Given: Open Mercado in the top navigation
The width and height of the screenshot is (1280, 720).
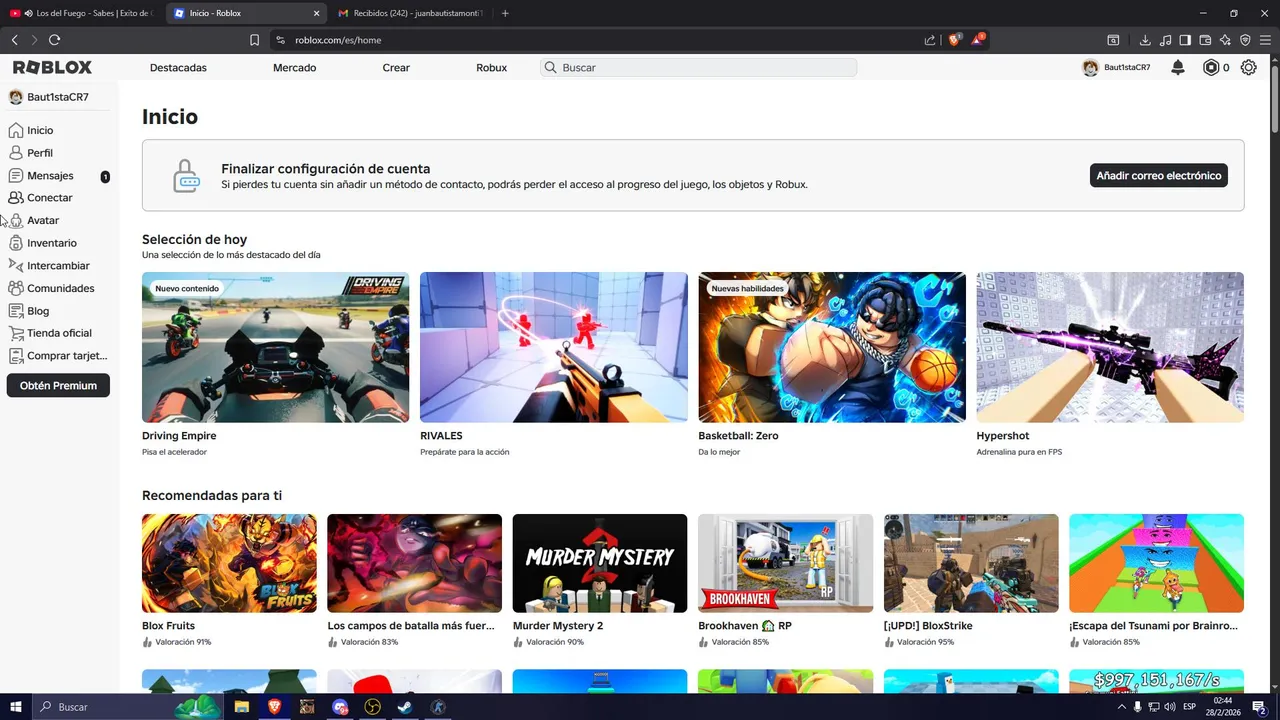Looking at the screenshot, I should [x=294, y=68].
